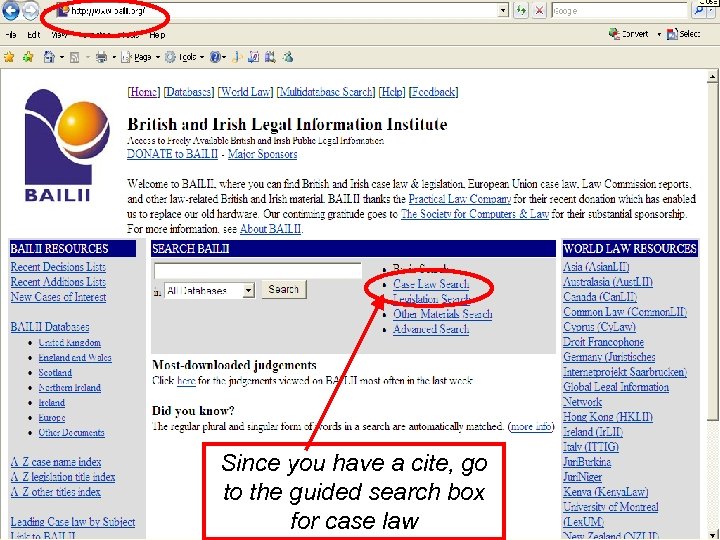Screen dimensions: 720x540
Task: Click DONATE to BAILII link
Action: (172, 154)
